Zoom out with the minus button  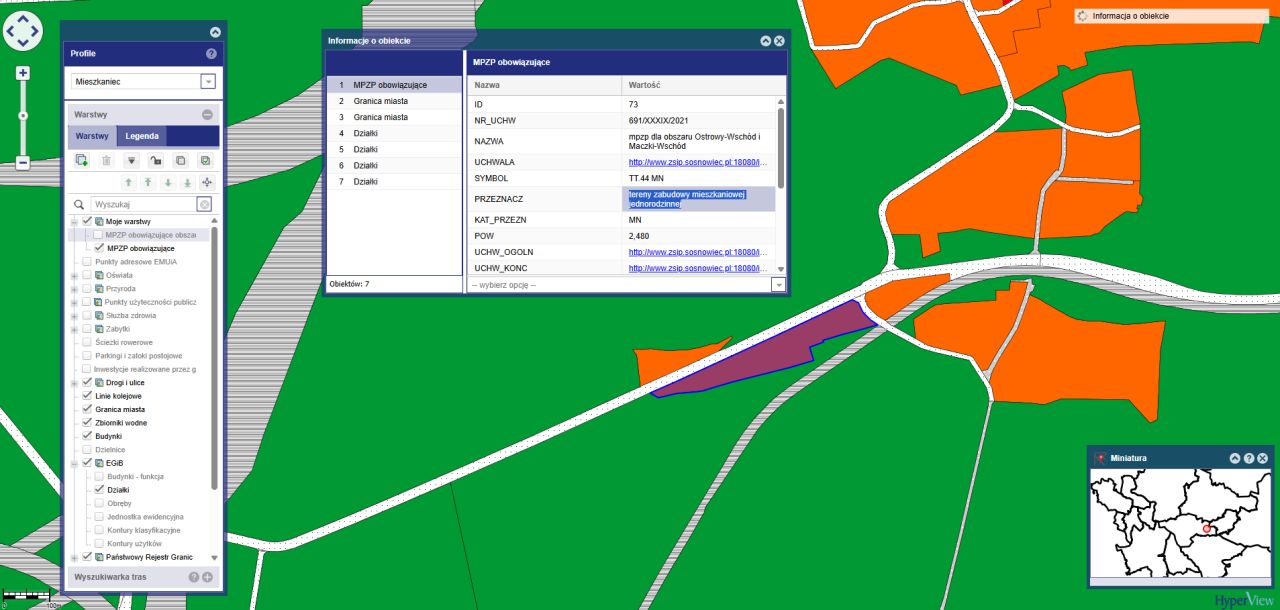pyautogui.click(x=23, y=162)
